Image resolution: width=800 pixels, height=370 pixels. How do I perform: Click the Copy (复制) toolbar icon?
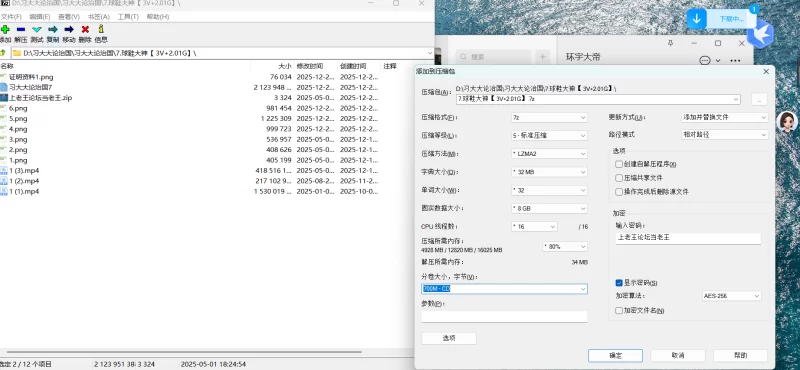click(x=53, y=30)
